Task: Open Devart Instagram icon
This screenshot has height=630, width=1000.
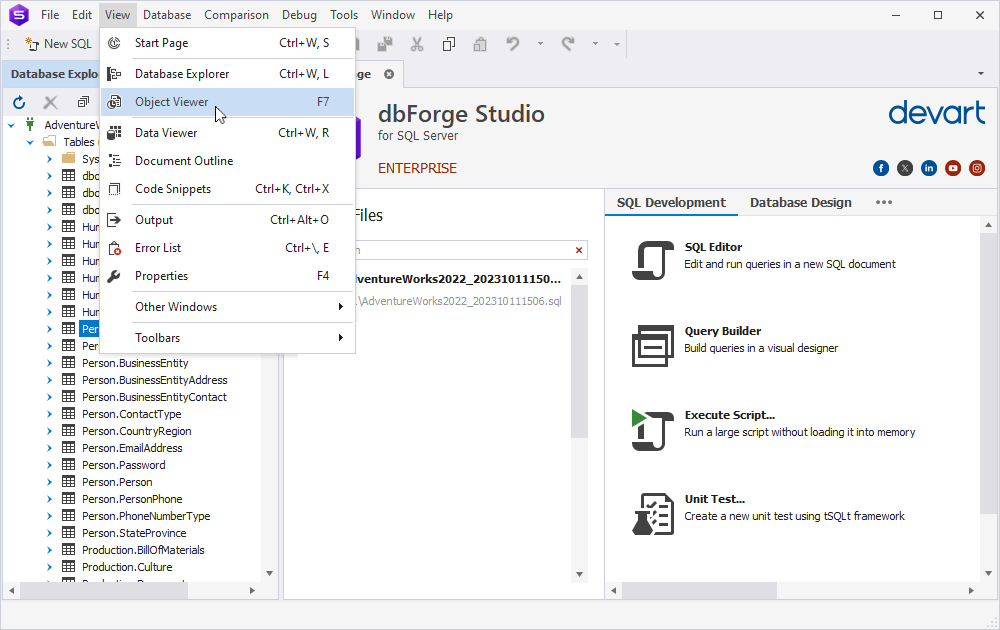Action: click(977, 168)
